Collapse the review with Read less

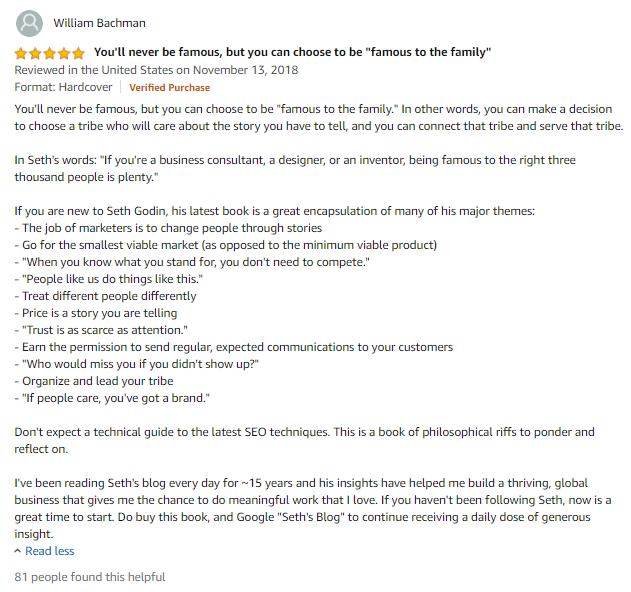(x=50, y=551)
